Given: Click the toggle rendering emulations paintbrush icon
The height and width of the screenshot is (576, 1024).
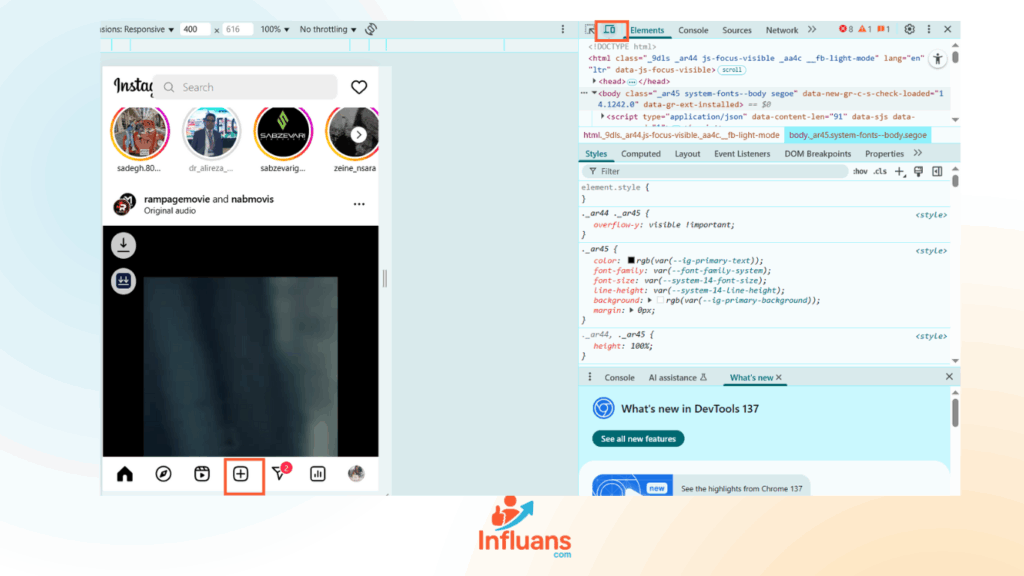Looking at the screenshot, I should (918, 171).
